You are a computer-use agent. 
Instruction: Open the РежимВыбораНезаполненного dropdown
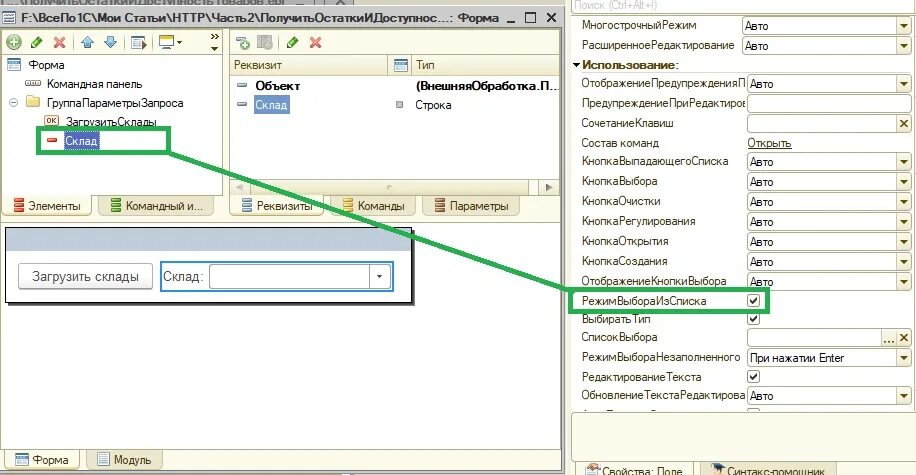[x=904, y=358]
